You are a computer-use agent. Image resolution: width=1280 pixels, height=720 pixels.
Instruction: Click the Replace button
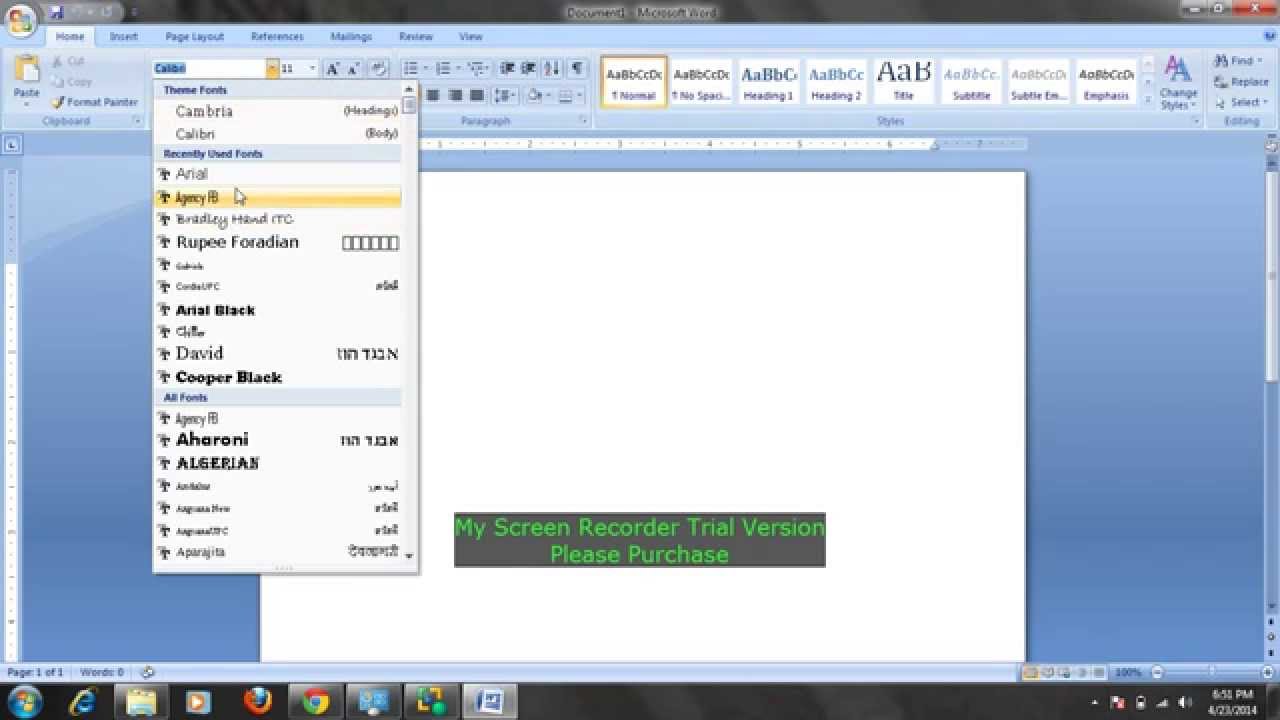point(1241,82)
